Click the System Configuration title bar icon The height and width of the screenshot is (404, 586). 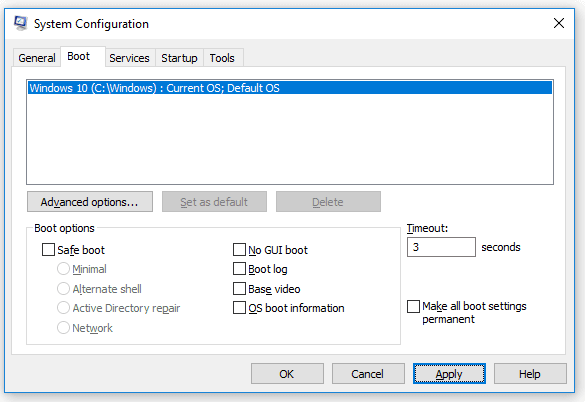coord(21,23)
